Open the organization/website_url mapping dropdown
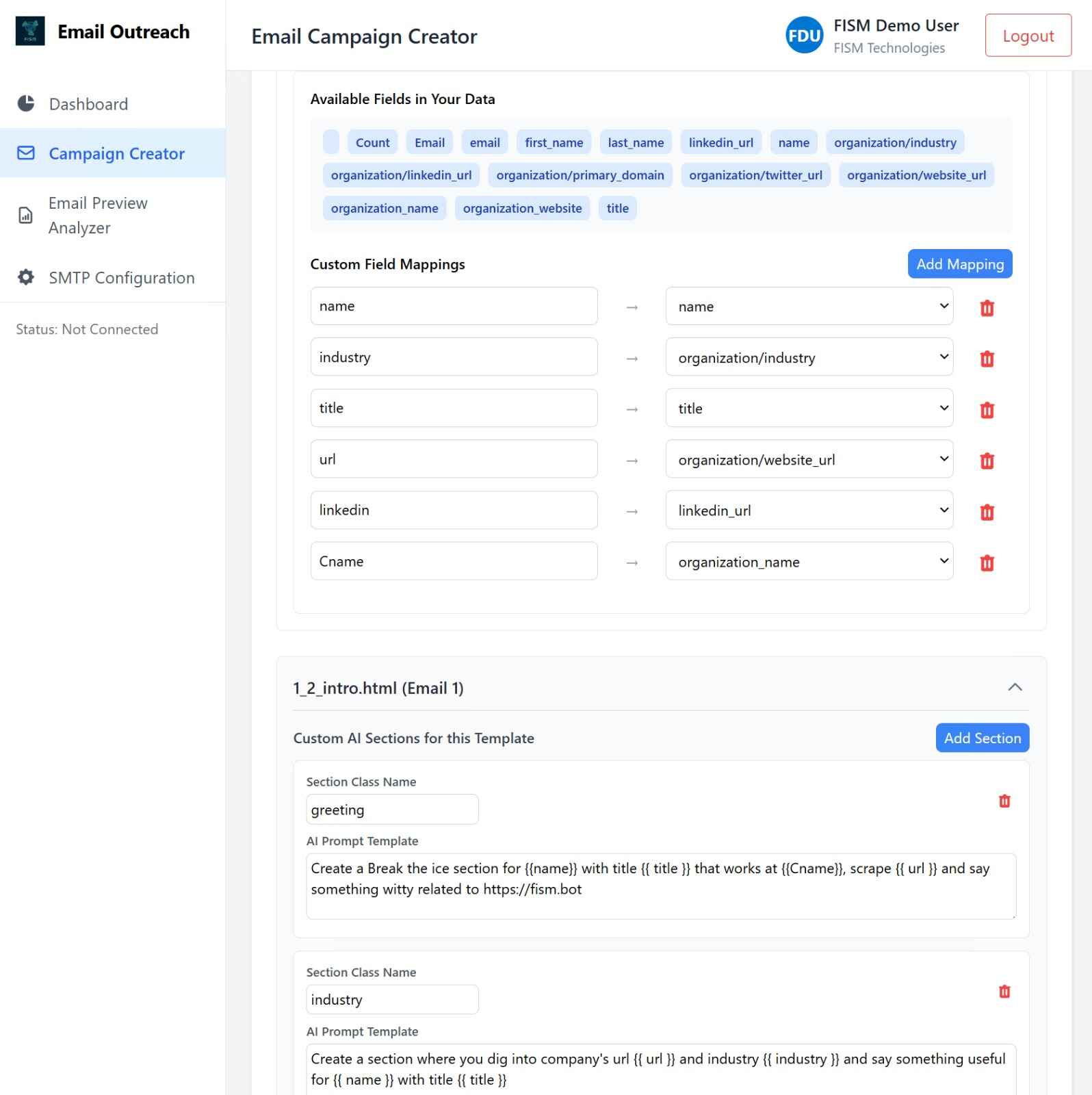The height and width of the screenshot is (1095, 1092). click(809, 459)
